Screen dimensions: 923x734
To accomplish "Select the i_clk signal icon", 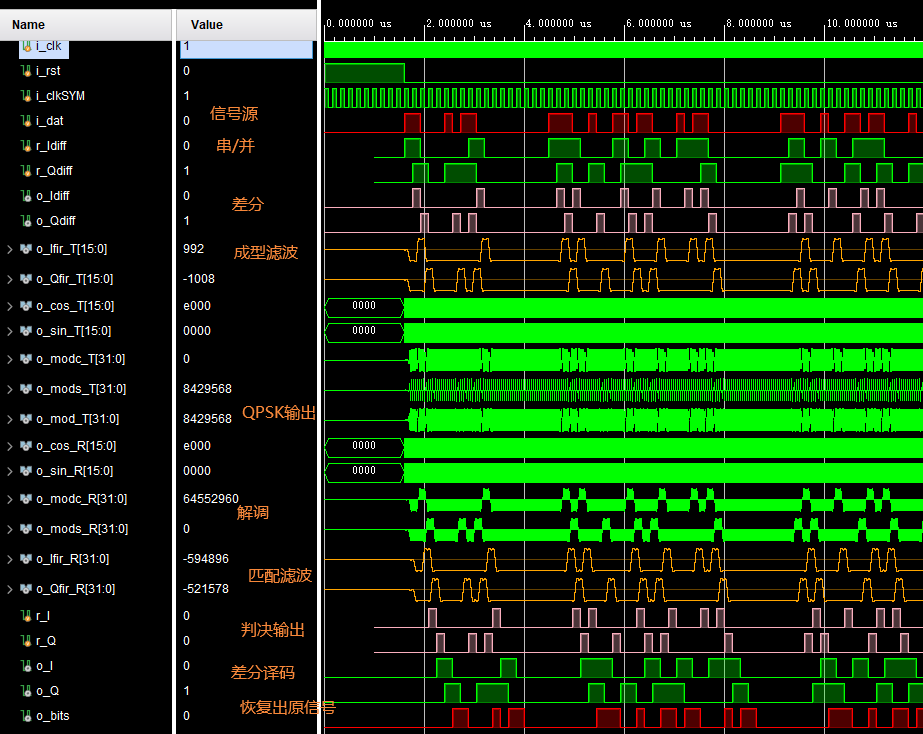I will [26, 46].
